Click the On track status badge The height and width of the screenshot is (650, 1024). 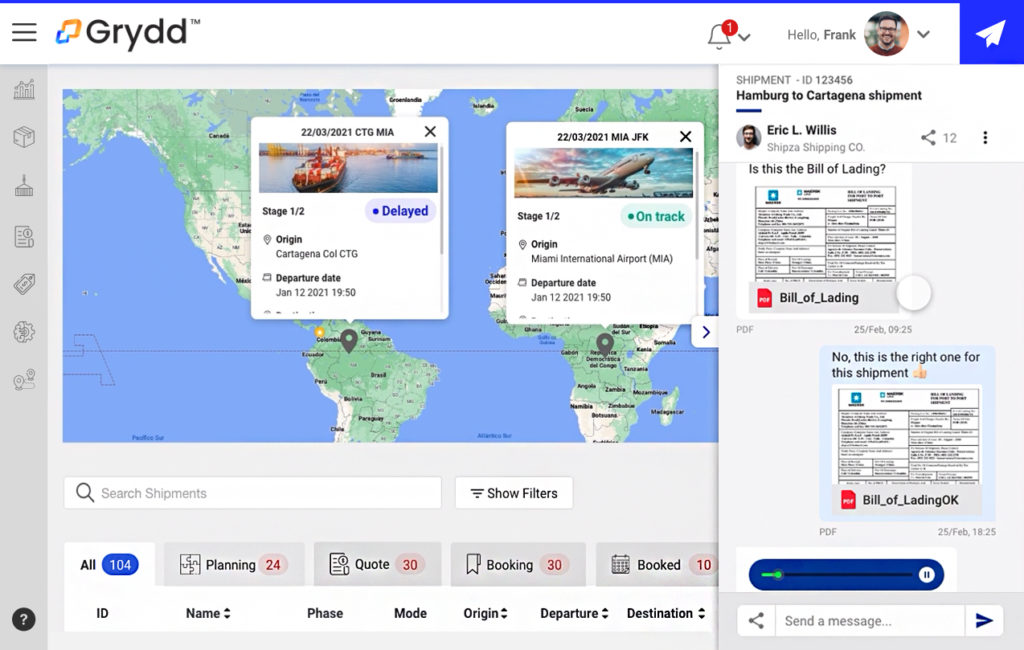click(656, 216)
